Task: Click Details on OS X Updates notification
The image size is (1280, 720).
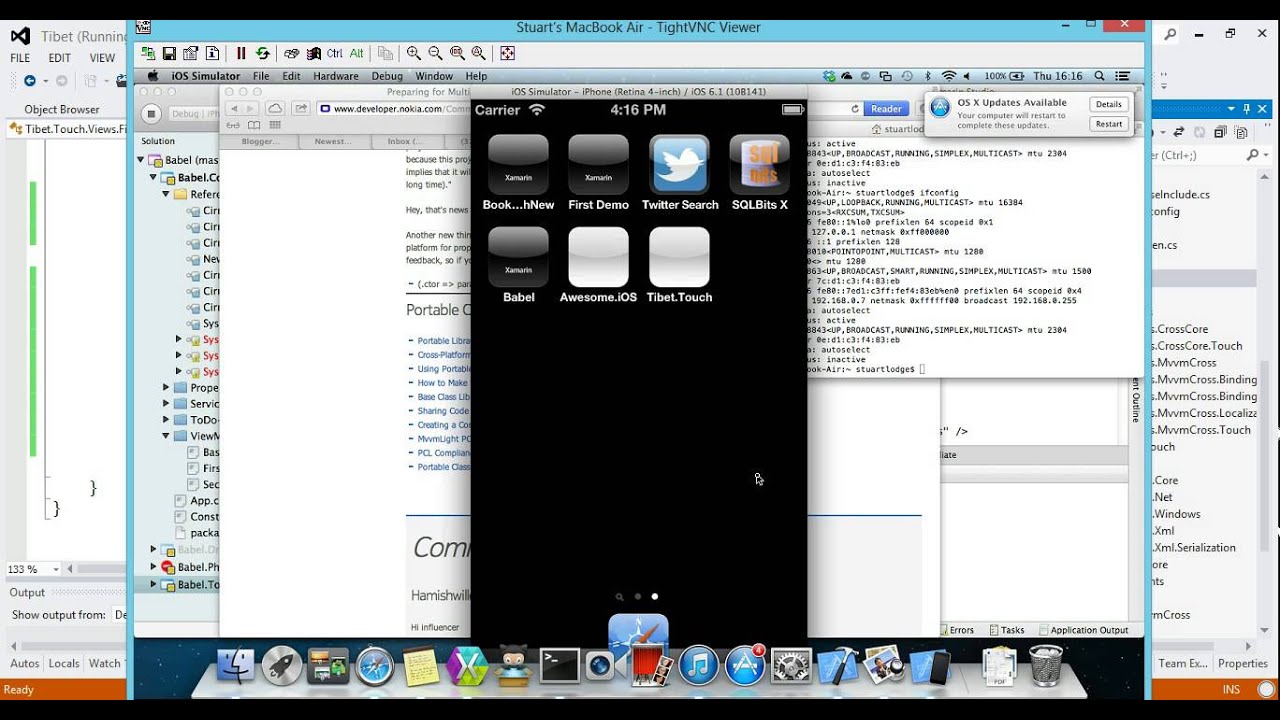Action: click(x=1108, y=104)
